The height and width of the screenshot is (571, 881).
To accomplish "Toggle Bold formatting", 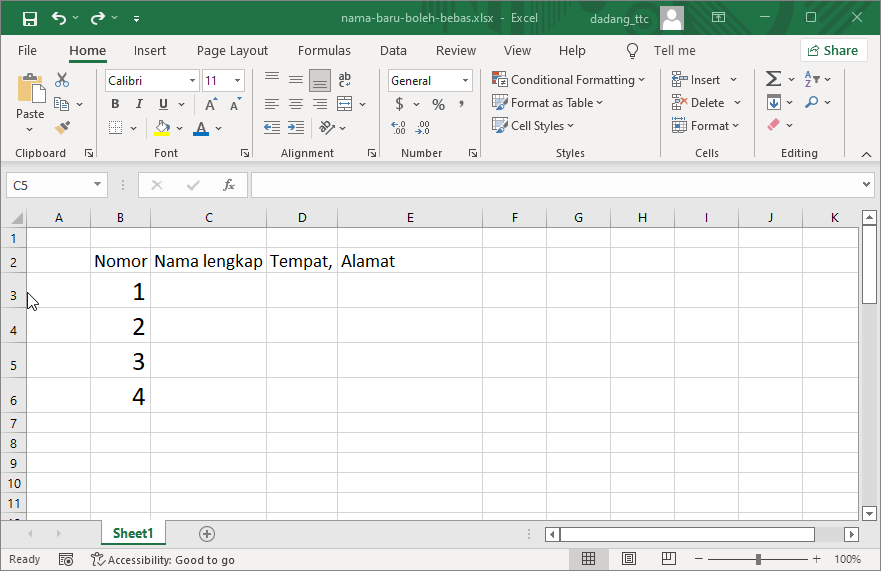I will click(115, 104).
